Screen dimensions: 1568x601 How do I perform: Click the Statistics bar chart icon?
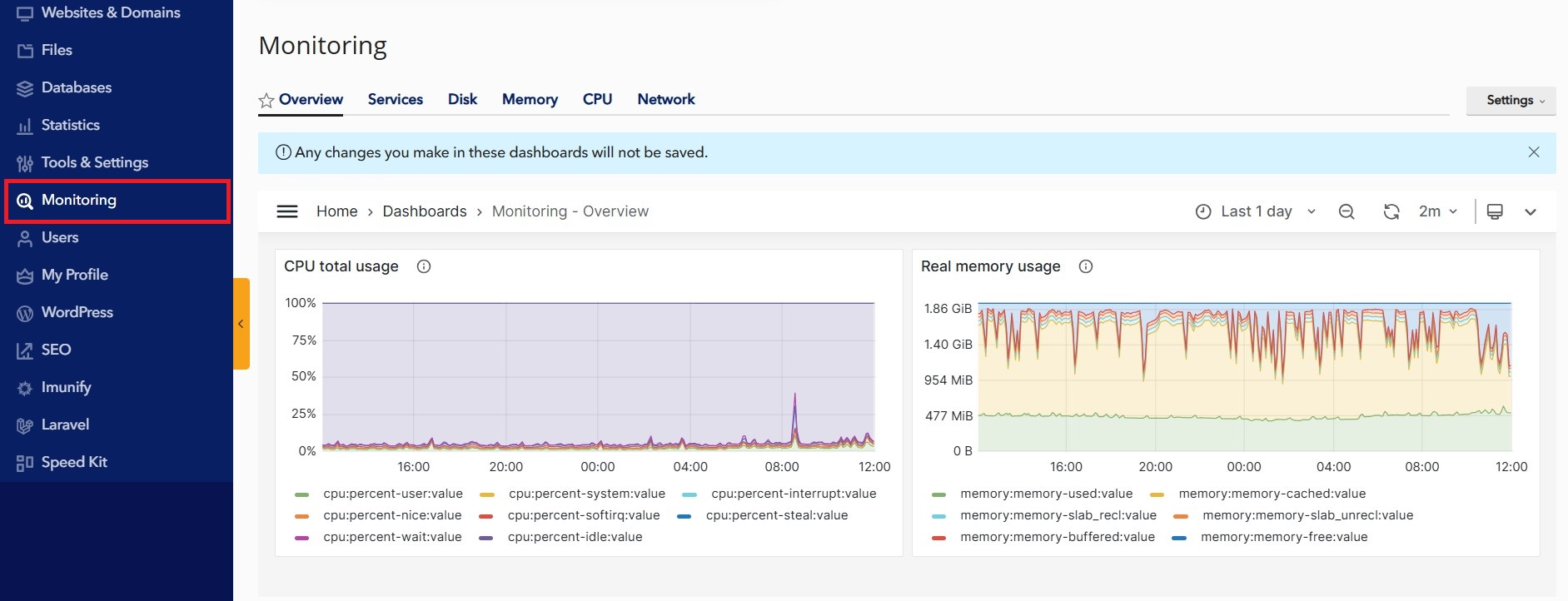pos(25,126)
